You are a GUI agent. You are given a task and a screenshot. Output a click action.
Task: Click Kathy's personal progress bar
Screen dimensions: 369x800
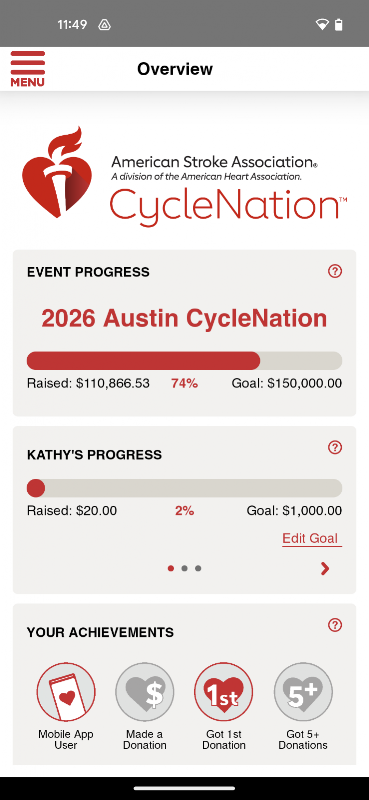[184, 488]
